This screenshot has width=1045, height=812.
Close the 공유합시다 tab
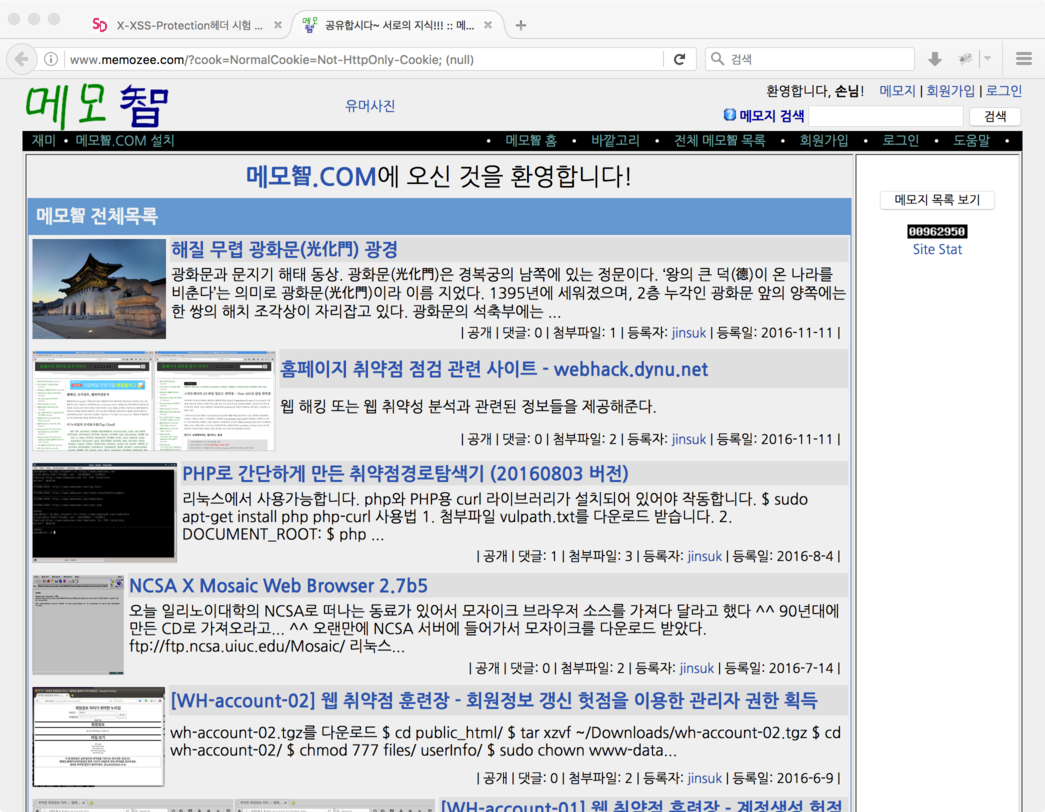pyautogui.click(x=488, y=25)
